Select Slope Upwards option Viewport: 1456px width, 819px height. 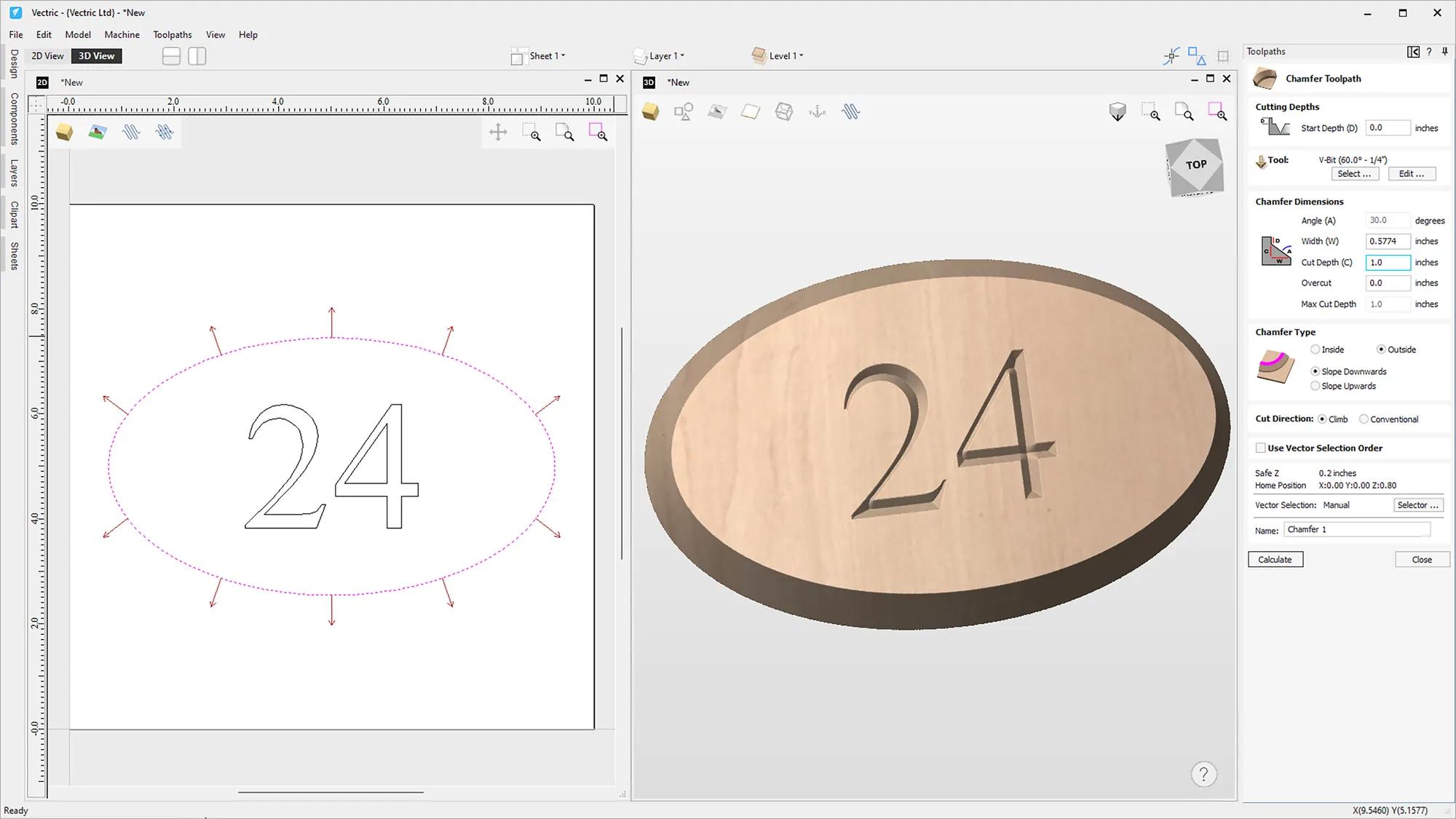(x=1315, y=386)
